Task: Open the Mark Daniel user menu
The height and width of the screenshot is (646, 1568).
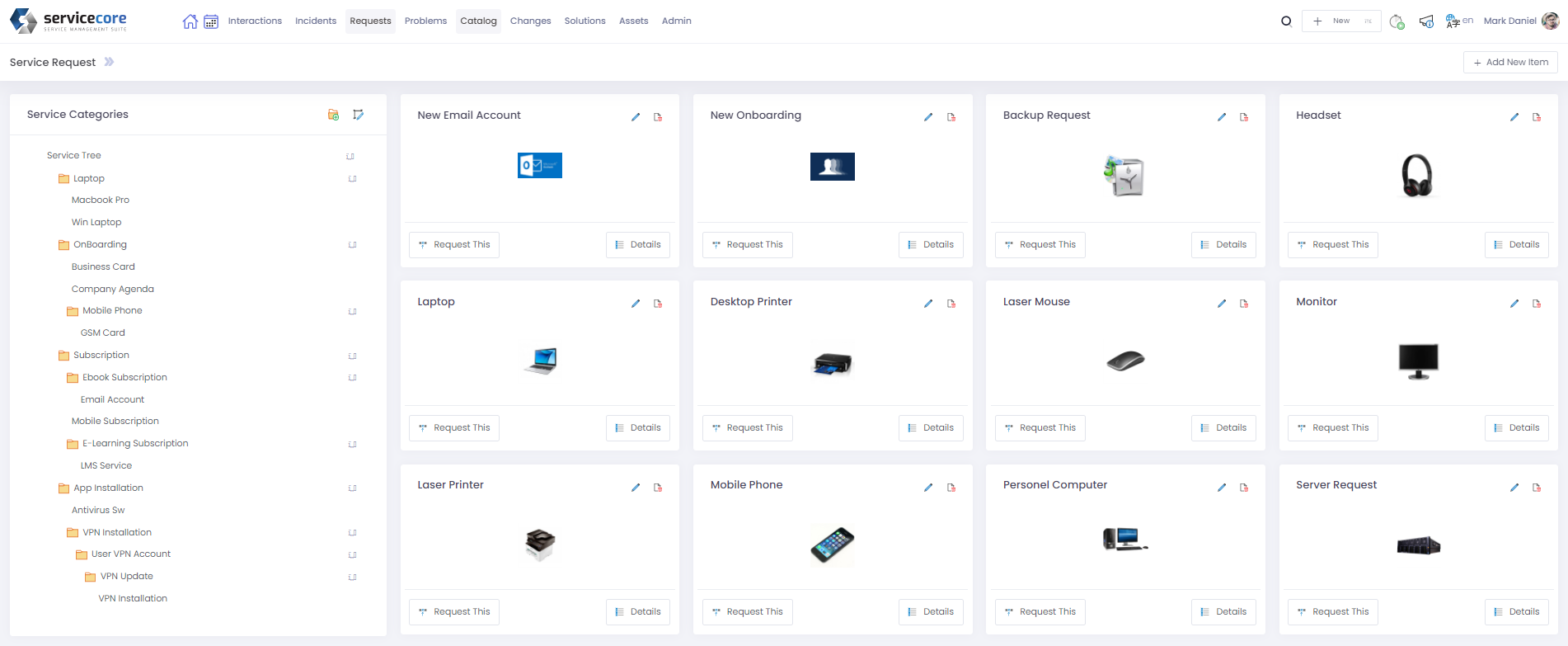Action: point(1520,21)
